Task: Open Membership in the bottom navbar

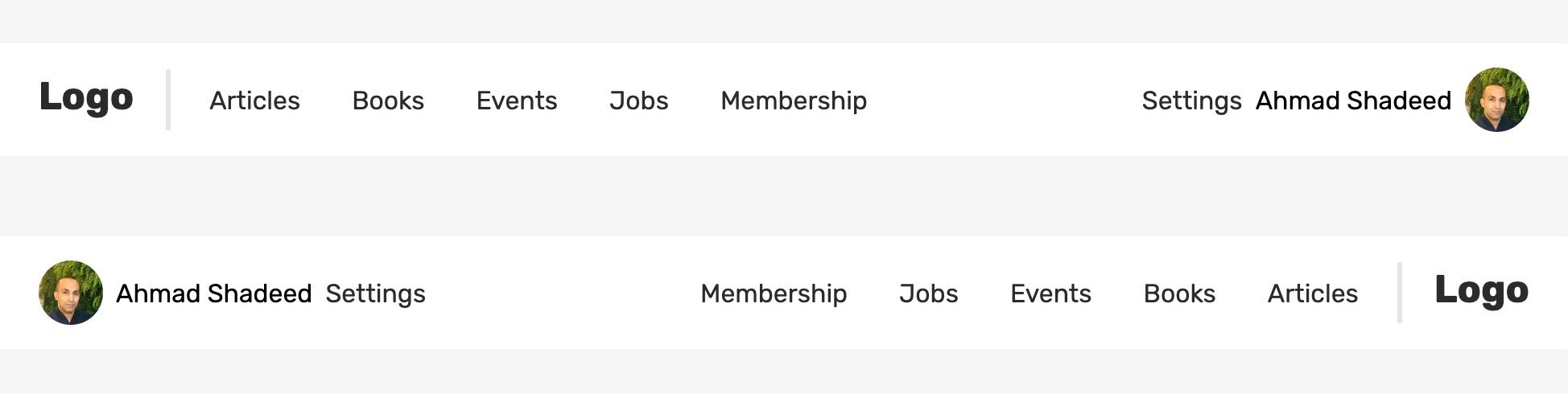Action: (774, 293)
